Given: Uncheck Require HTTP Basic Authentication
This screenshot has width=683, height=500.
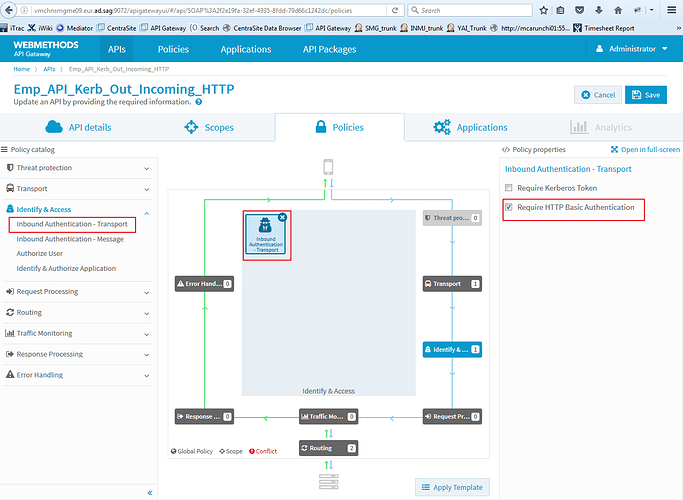Looking at the screenshot, I should [x=508, y=207].
